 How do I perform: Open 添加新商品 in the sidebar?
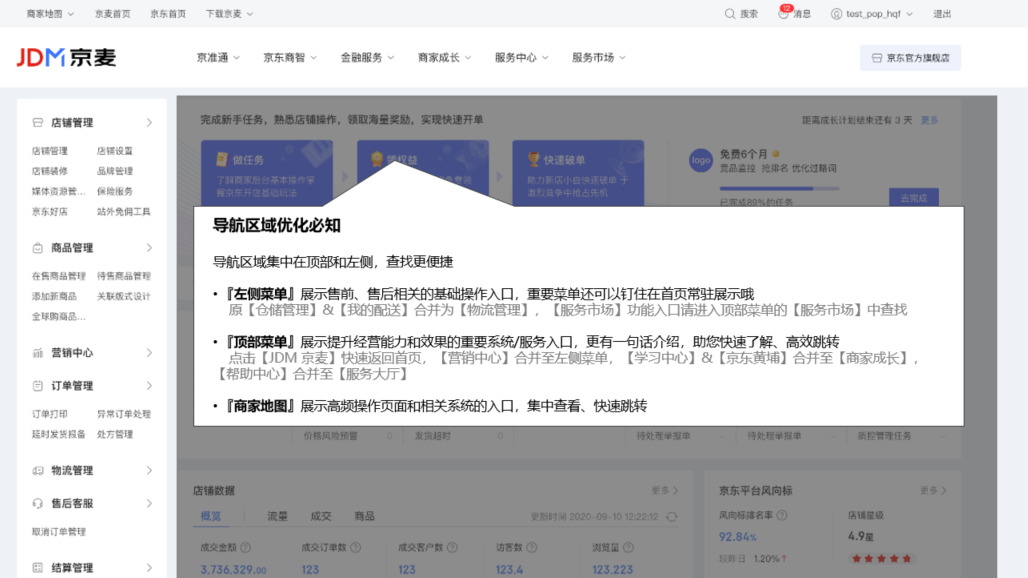(x=54, y=296)
